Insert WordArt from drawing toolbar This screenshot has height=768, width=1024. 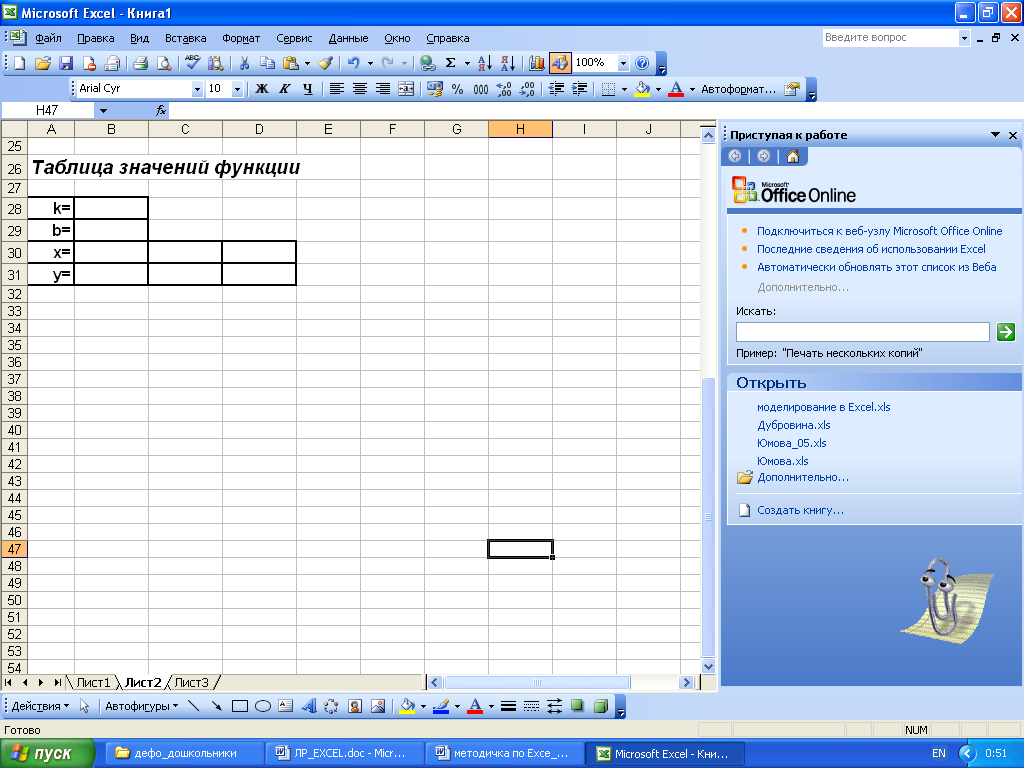309,706
